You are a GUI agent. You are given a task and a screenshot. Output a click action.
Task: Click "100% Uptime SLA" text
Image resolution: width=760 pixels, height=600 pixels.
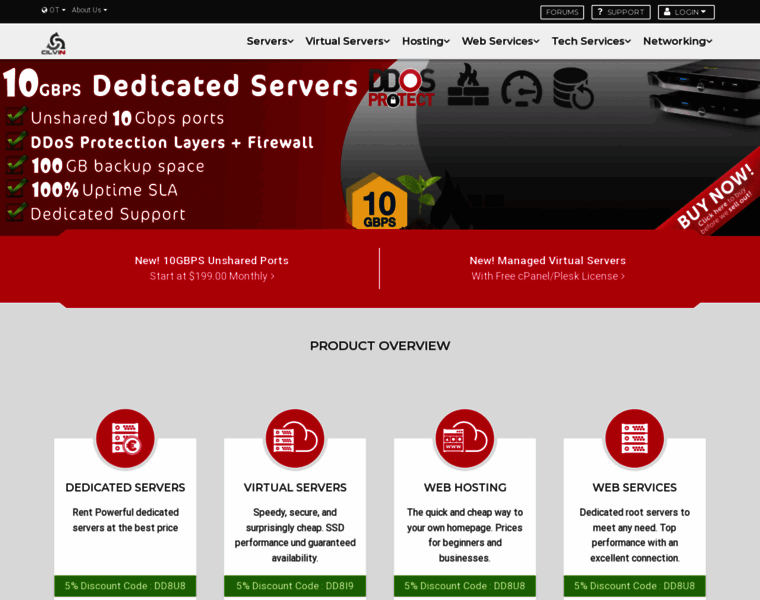click(104, 189)
